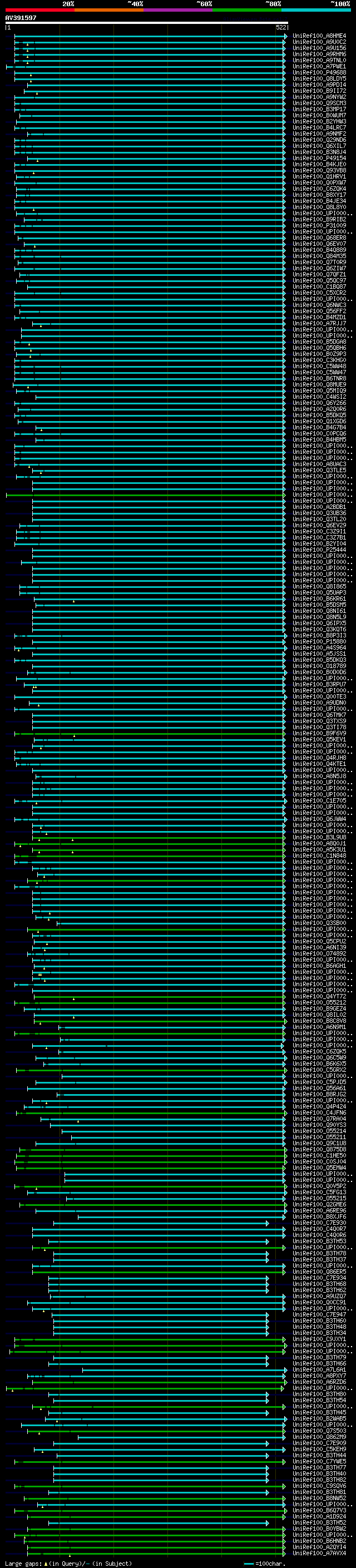Viewport: 356px width, 1568px height.
Task: Open the UniRef100_B3L9U8 entry
Action: pos(319,838)
